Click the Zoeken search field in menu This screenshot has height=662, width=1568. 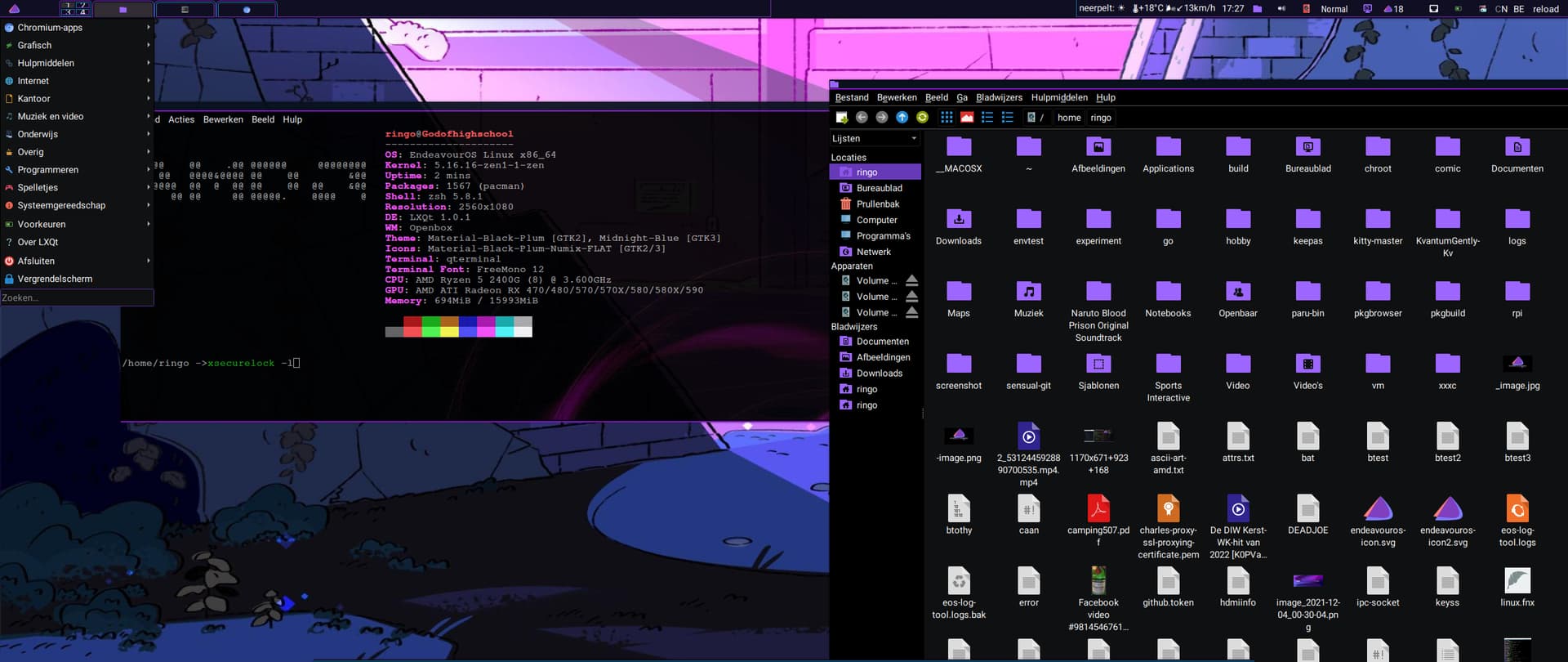coord(77,297)
